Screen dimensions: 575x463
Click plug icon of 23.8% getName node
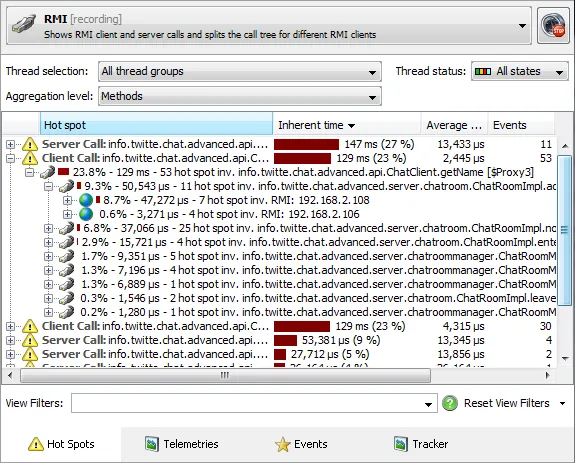pos(47,172)
